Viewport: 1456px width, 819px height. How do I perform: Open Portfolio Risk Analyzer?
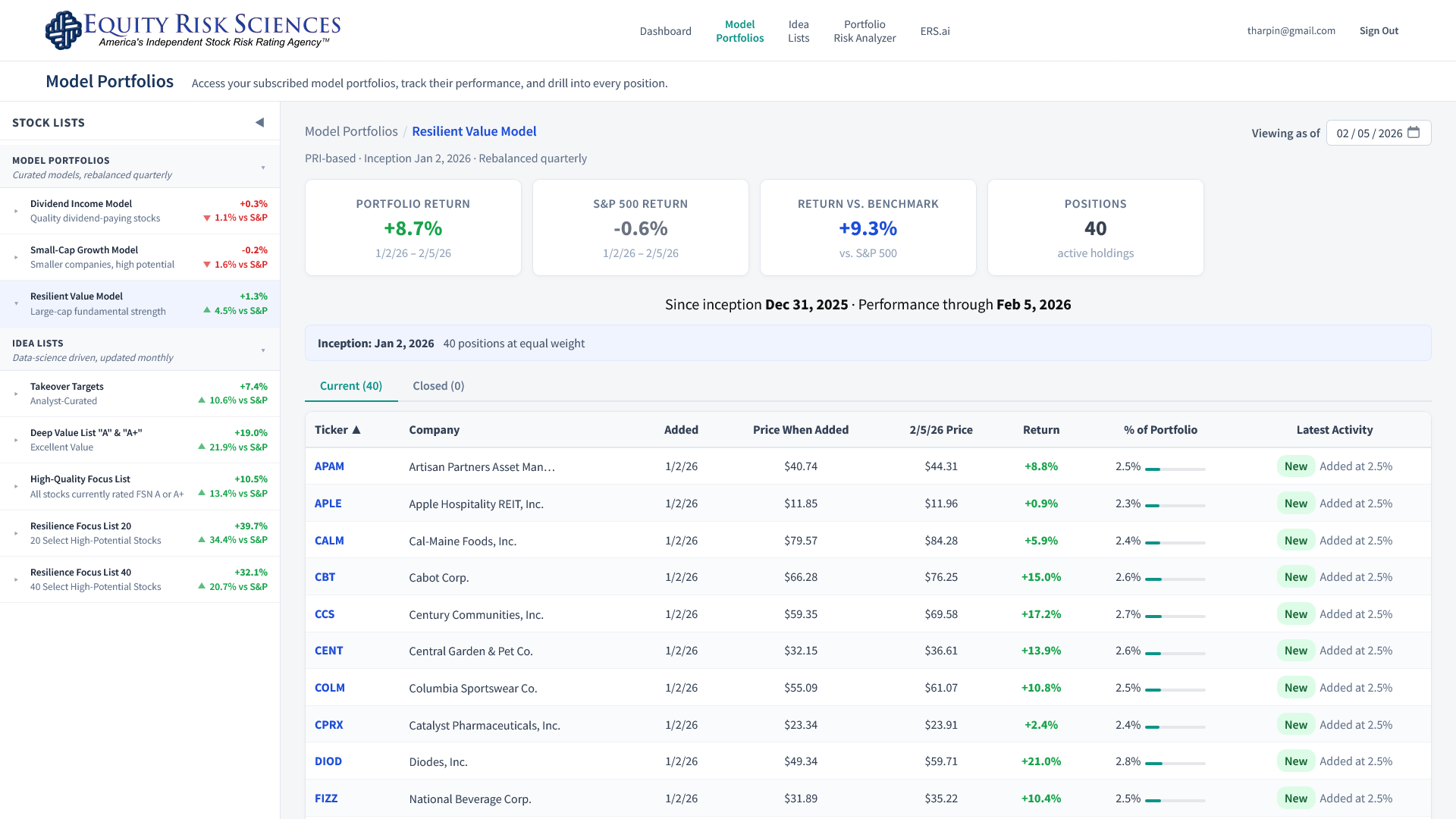click(864, 31)
